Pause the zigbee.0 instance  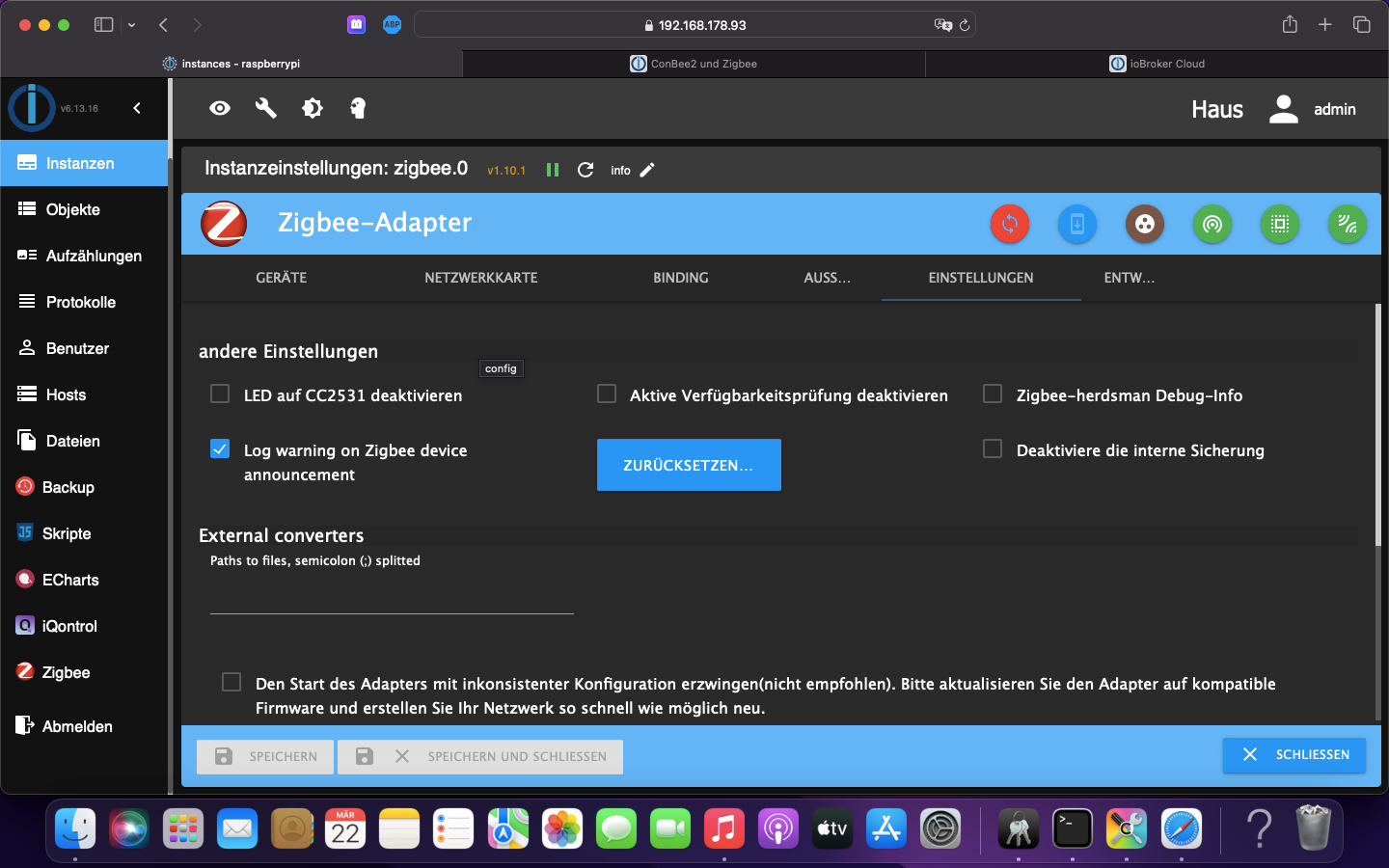pyautogui.click(x=553, y=170)
